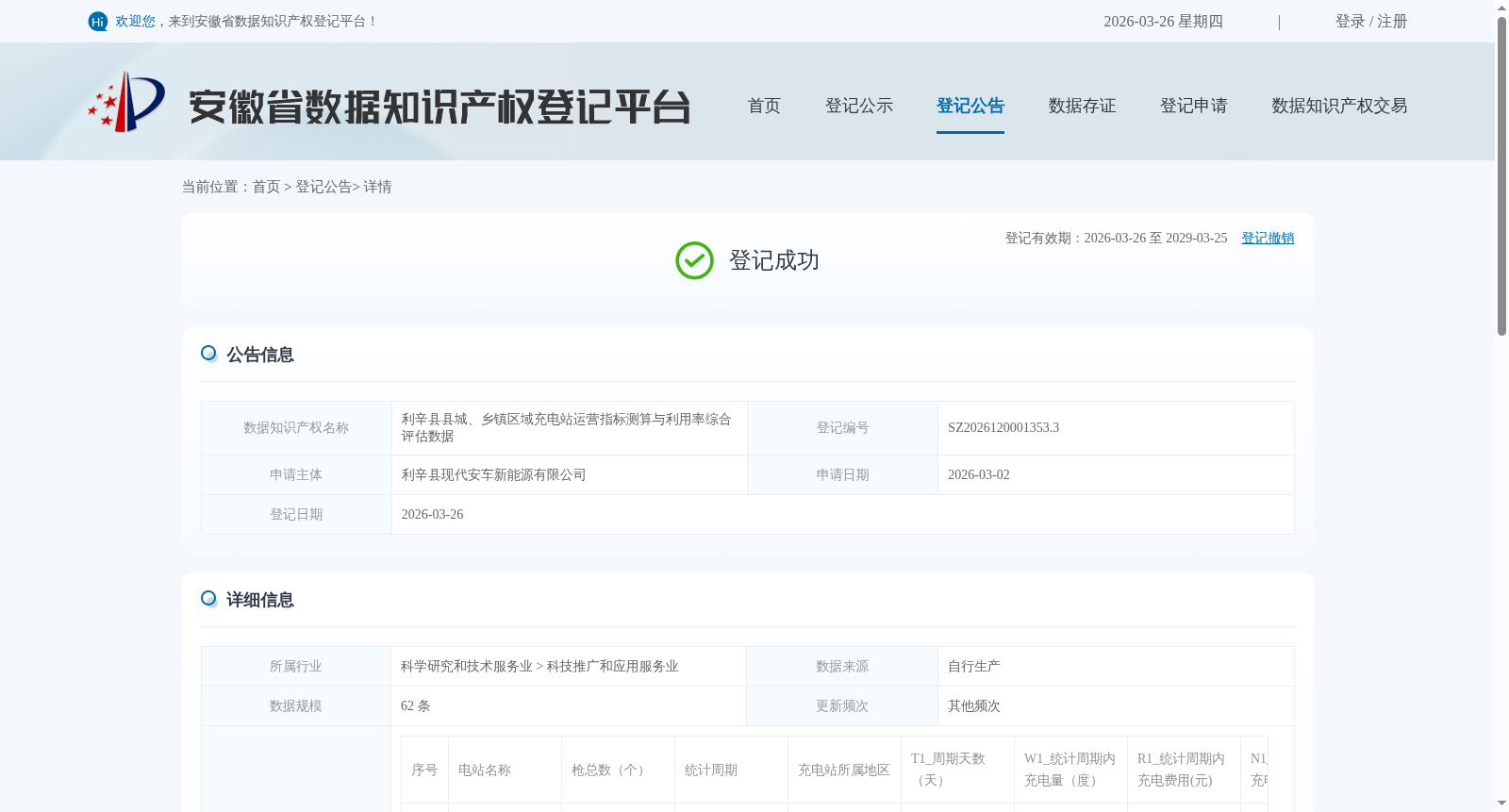The image size is (1509, 812).
Task: Click the 数据规模 value 62 条
Action: [416, 706]
